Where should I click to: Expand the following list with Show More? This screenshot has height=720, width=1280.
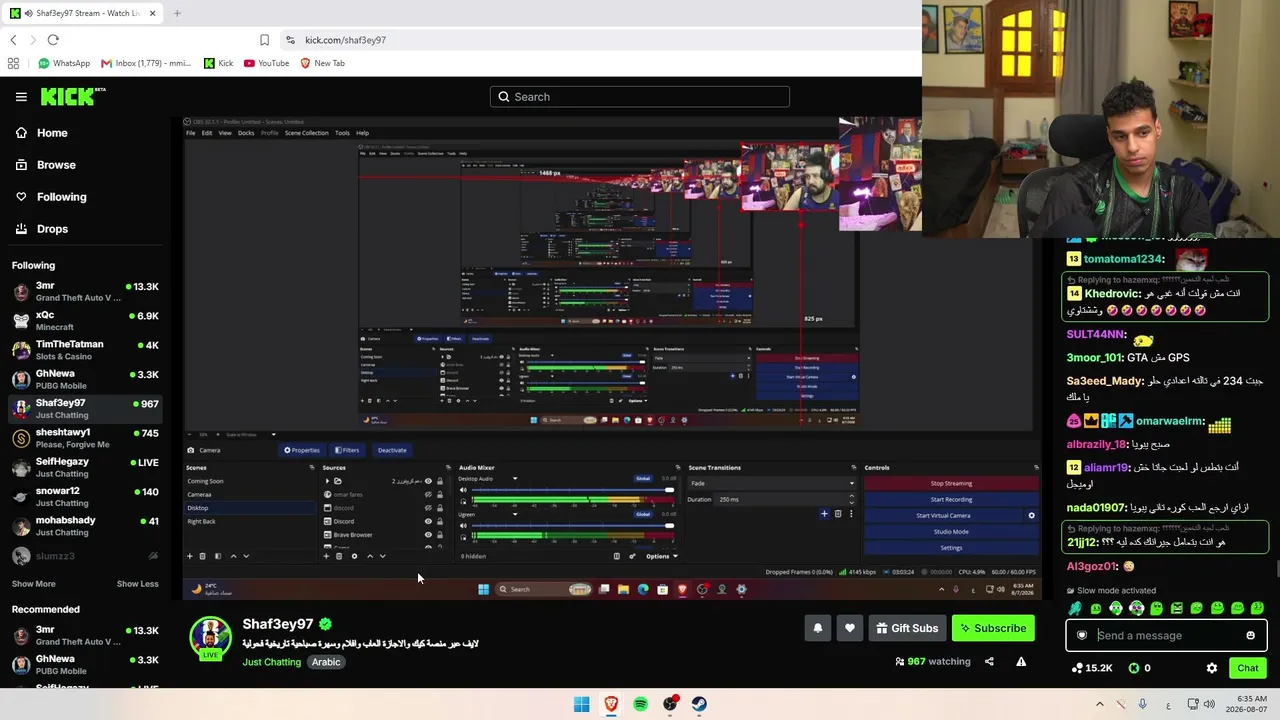(34, 584)
